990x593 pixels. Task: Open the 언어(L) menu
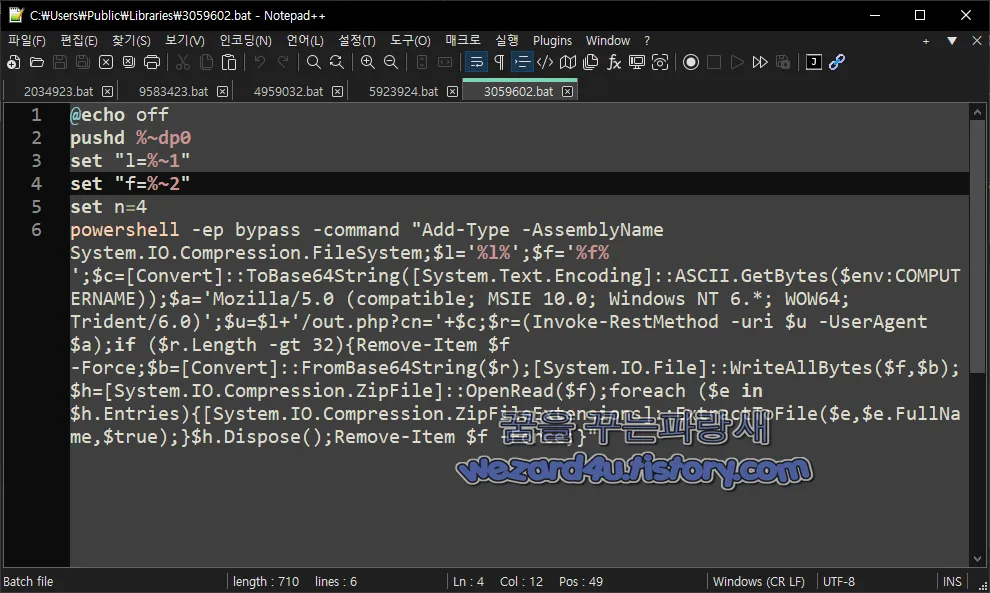coord(305,40)
